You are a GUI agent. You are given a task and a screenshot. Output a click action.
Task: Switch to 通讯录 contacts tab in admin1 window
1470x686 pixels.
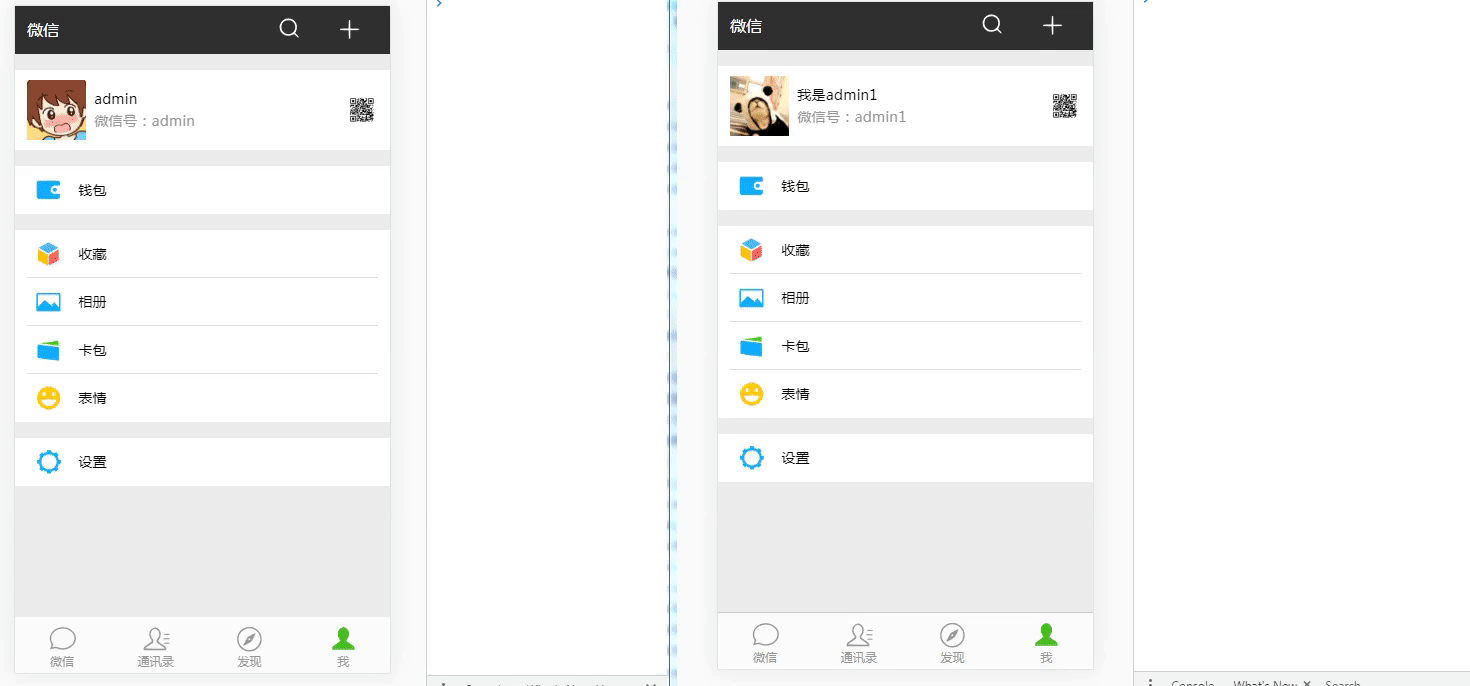click(x=859, y=642)
